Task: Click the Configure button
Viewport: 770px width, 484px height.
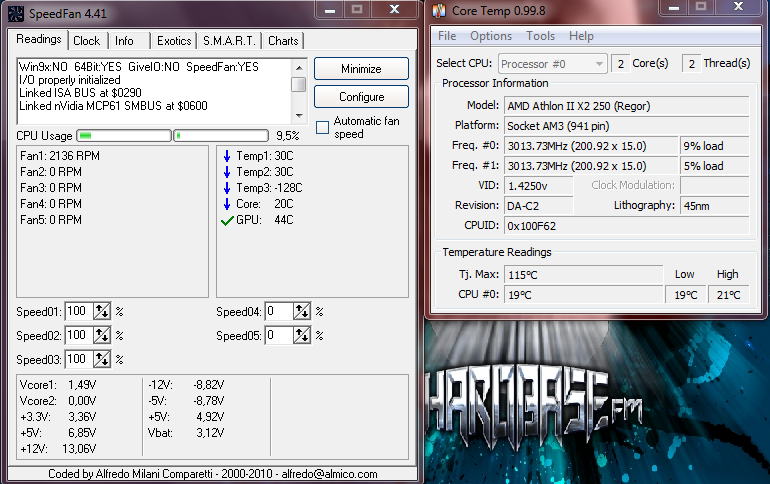Action: click(x=361, y=97)
